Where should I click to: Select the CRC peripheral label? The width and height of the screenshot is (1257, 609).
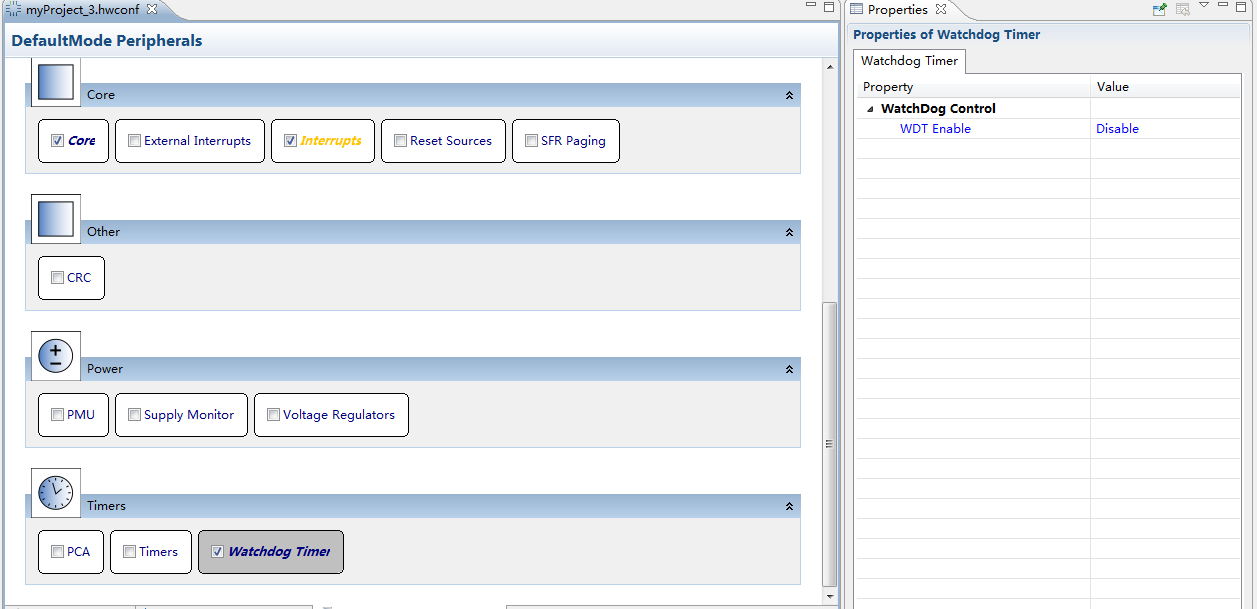[x=79, y=278]
